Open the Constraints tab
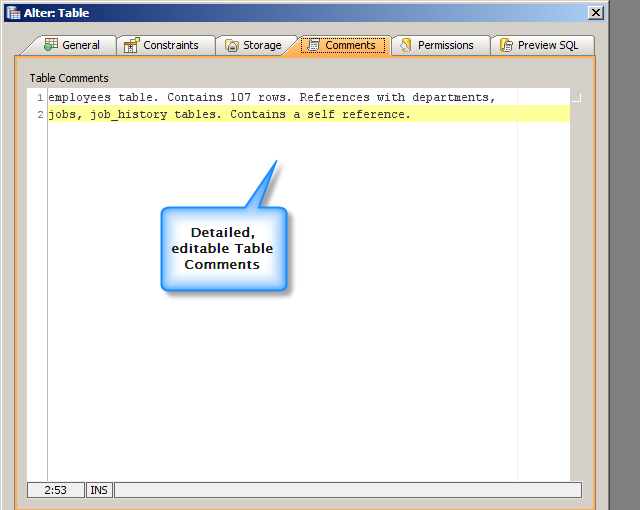 (x=165, y=45)
